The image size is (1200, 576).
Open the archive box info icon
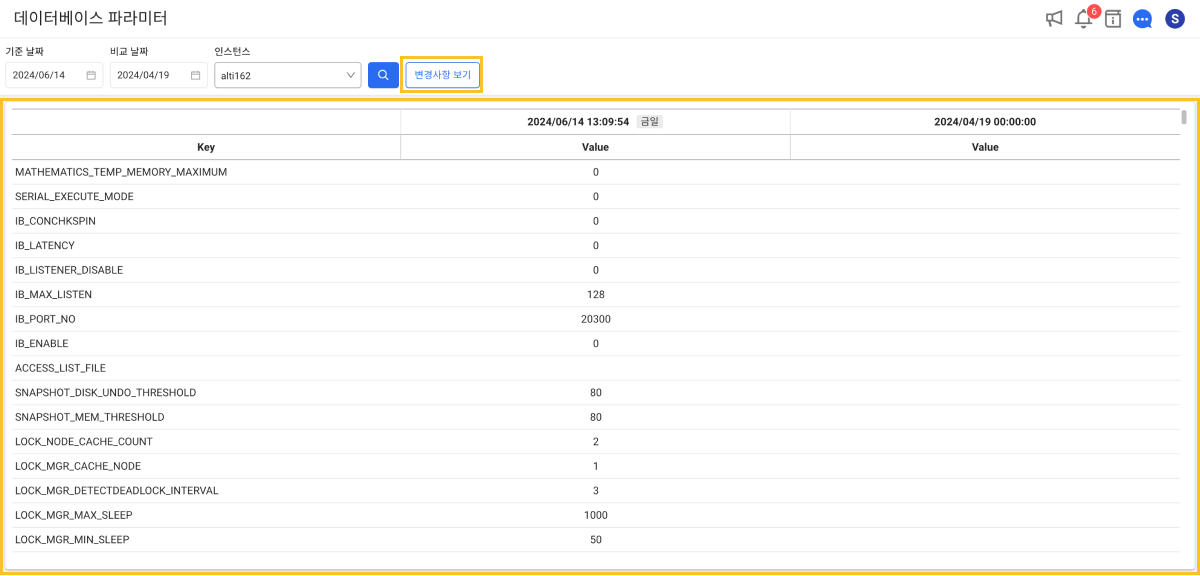tap(1113, 18)
